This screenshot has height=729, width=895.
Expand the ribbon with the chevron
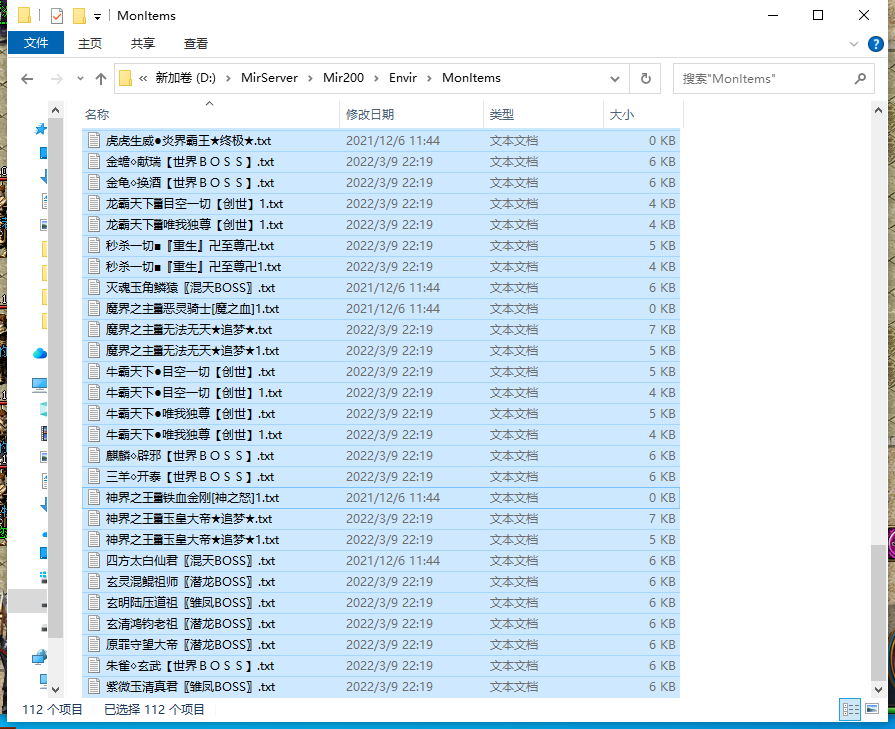[854, 44]
